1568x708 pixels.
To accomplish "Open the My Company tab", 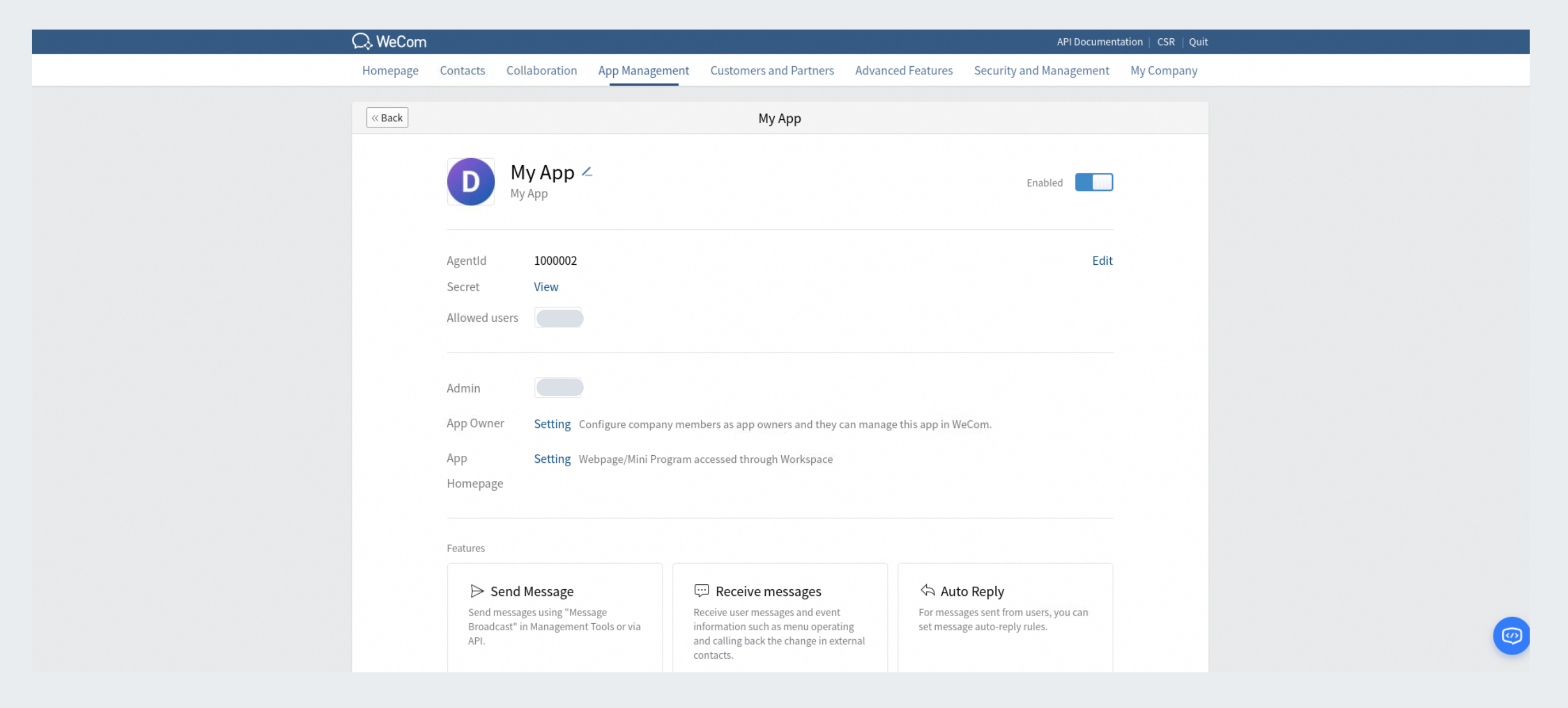I will [1163, 70].
